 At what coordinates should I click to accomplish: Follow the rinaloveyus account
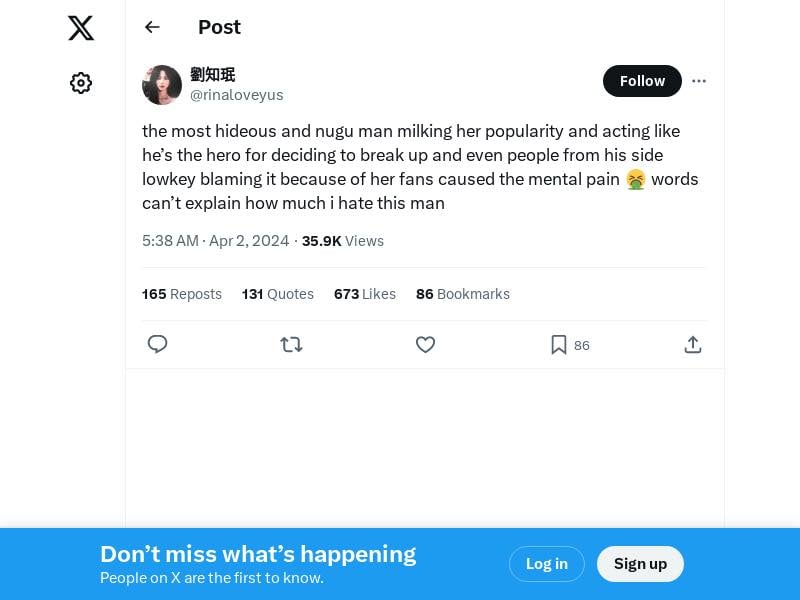[x=642, y=81]
